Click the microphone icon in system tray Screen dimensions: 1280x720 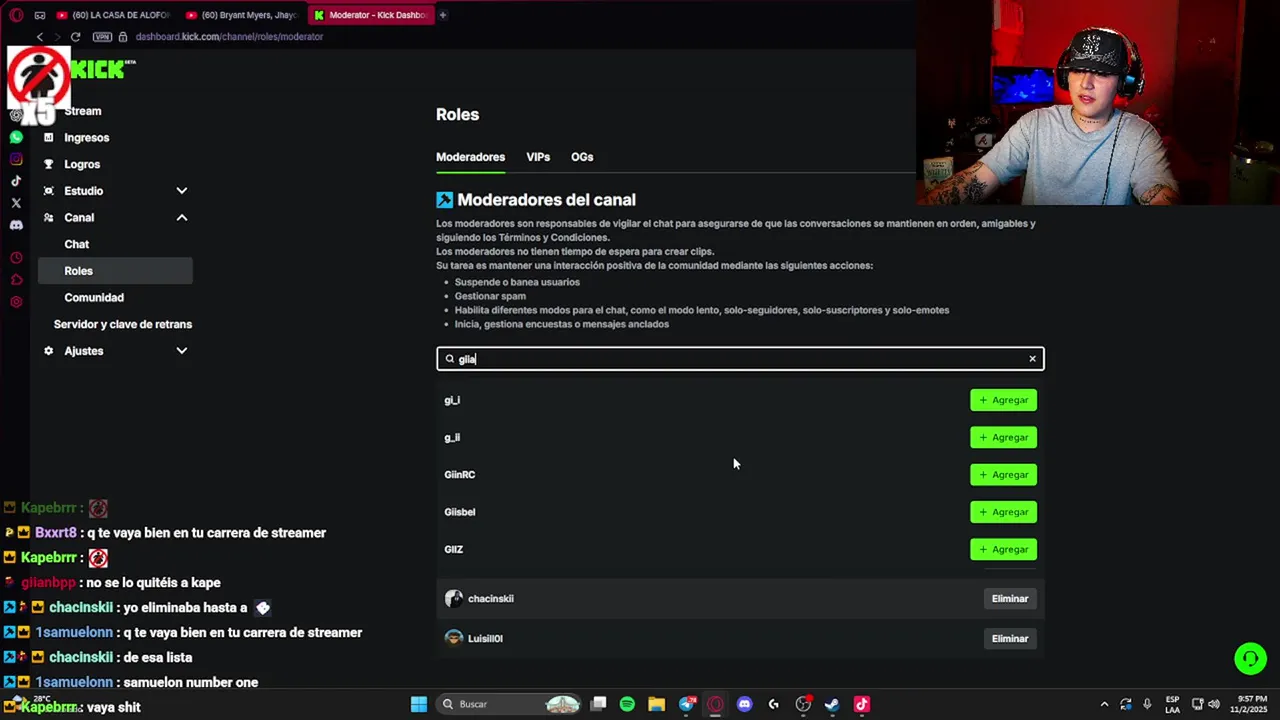1147,704
